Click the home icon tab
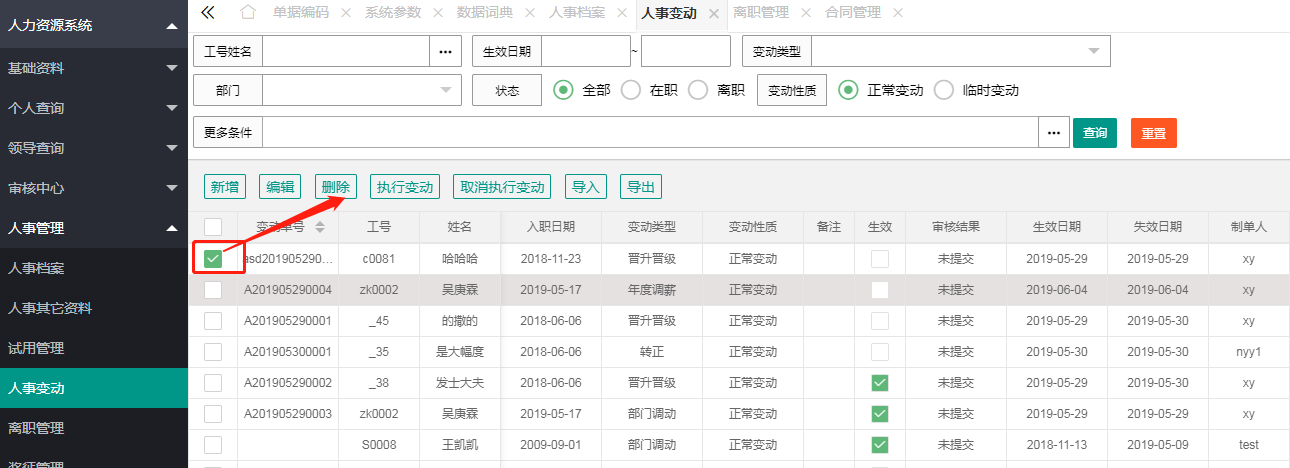 (248, 13)
